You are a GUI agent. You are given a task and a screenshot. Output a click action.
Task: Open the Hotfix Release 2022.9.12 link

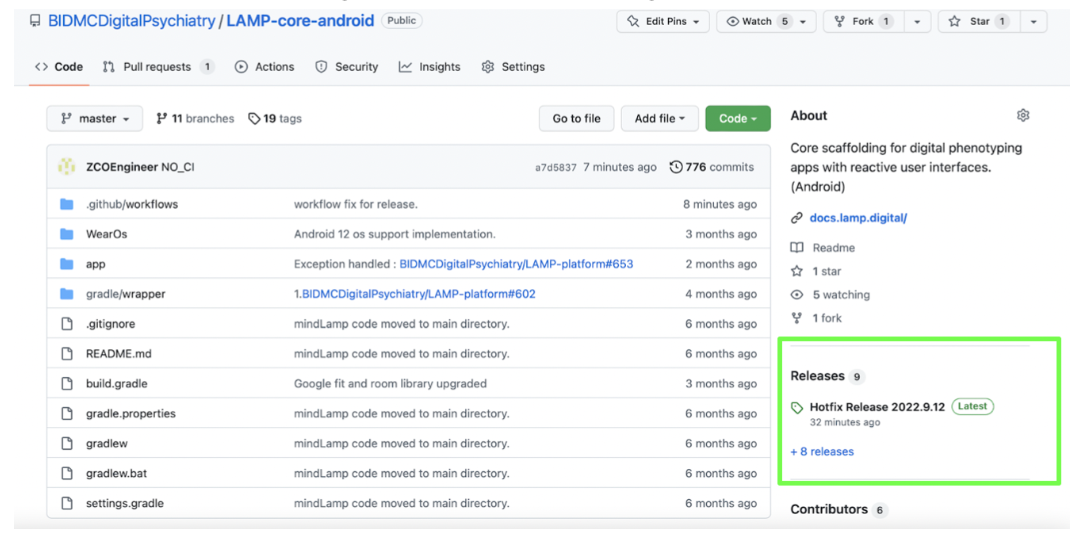pyautogui.click(x=877, y=407)
